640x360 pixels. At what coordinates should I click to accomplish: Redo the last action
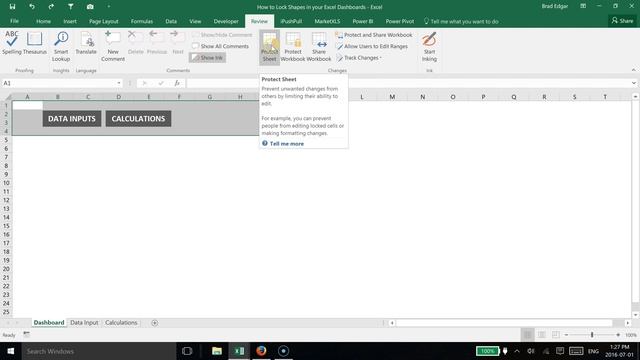(x=51, y=7)
